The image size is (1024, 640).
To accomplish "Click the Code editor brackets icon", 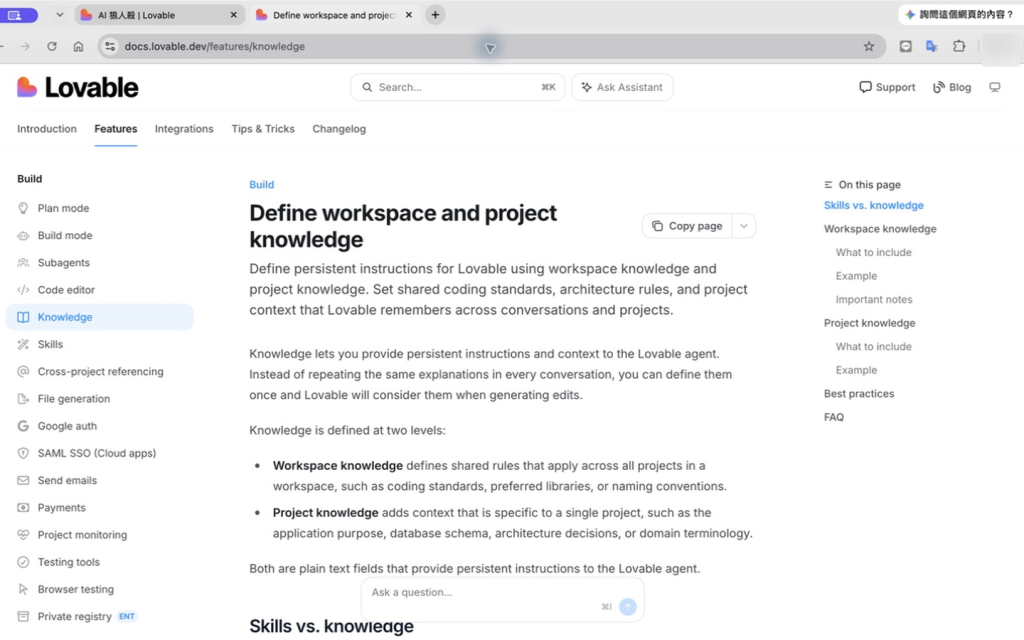I will pos(24,290).
